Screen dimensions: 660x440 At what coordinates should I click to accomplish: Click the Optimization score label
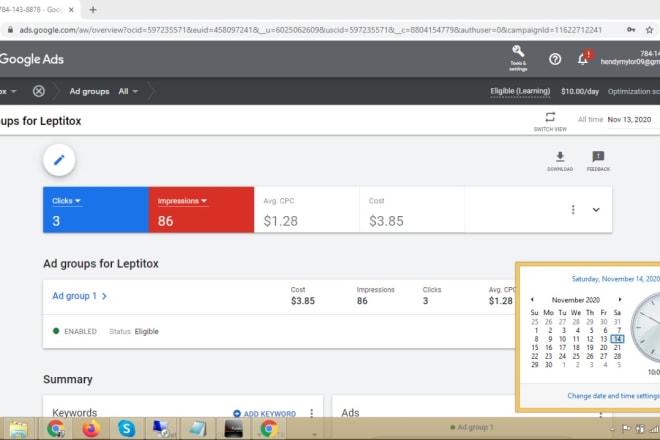click(x=634, y=91)
